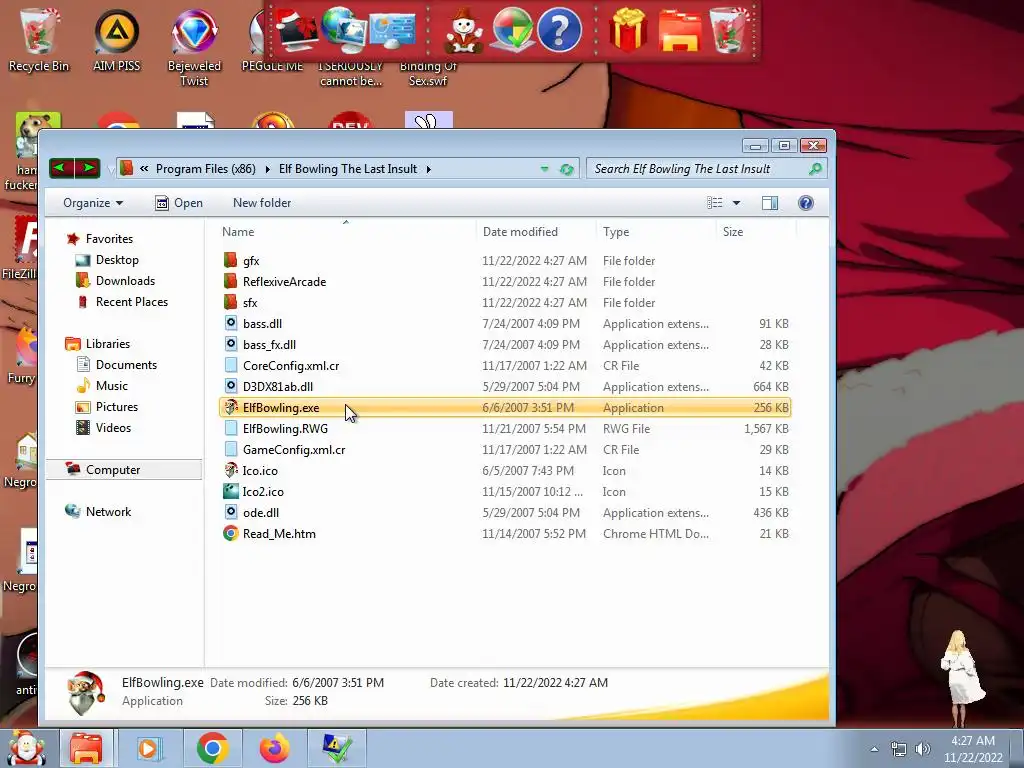Click the Open toolbar button

tap(179, 203)
